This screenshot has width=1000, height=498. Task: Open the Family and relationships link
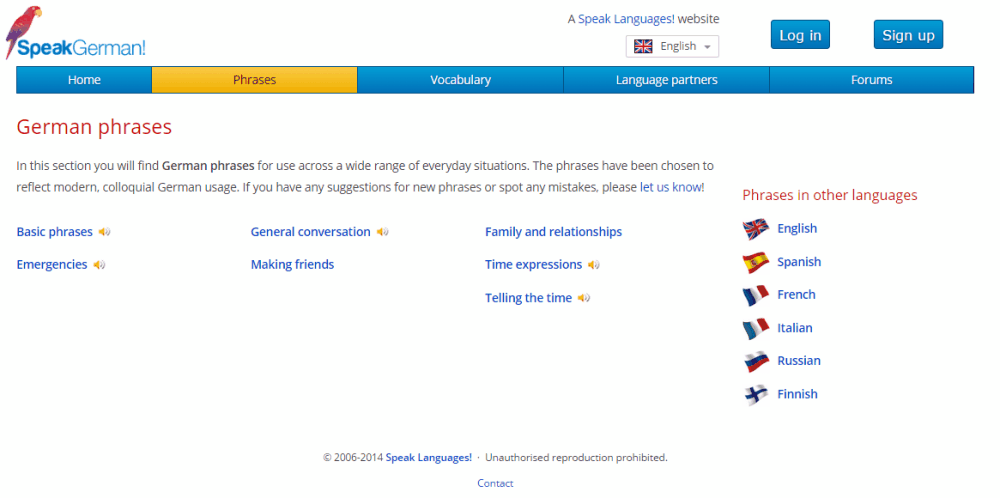[x=554, y=232]
